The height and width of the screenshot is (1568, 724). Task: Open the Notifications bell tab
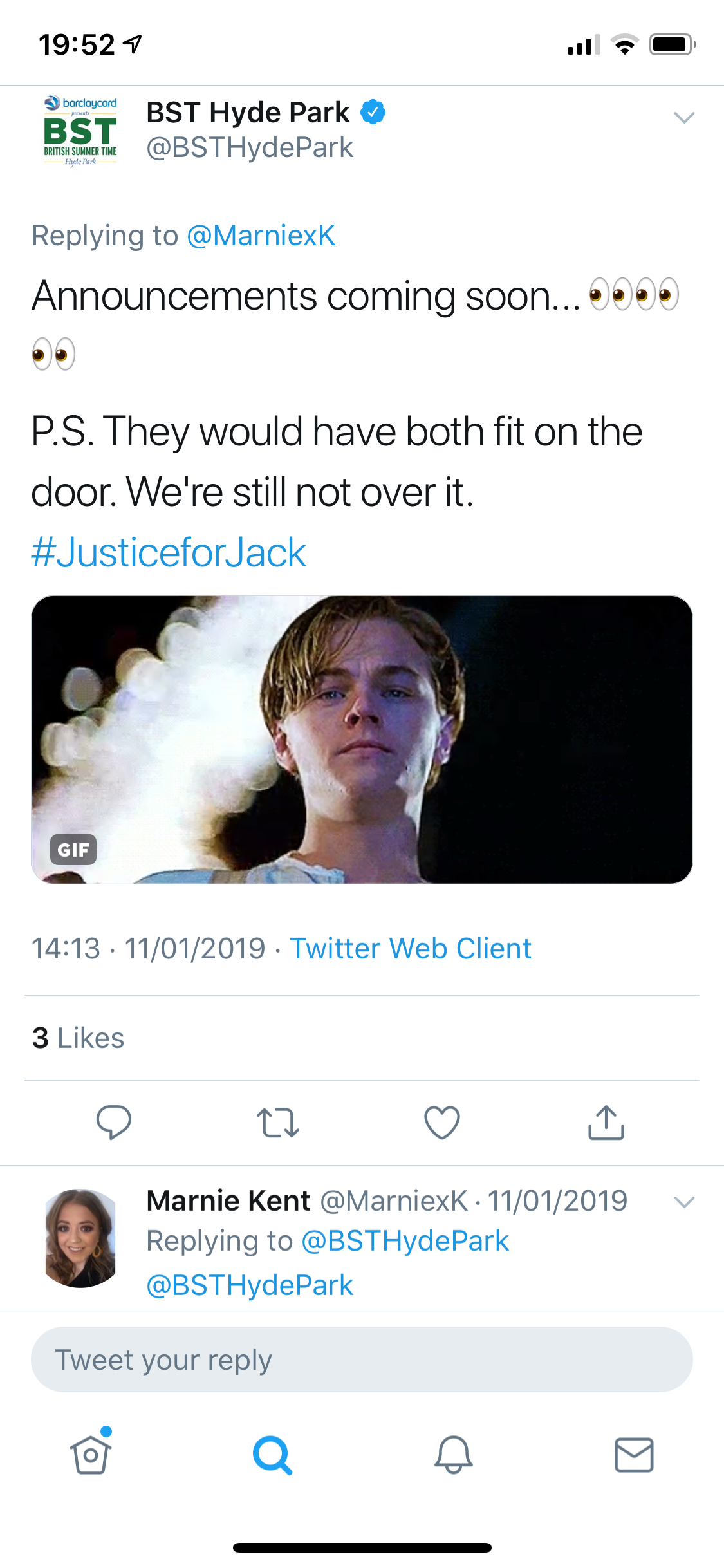point(454,1455)
